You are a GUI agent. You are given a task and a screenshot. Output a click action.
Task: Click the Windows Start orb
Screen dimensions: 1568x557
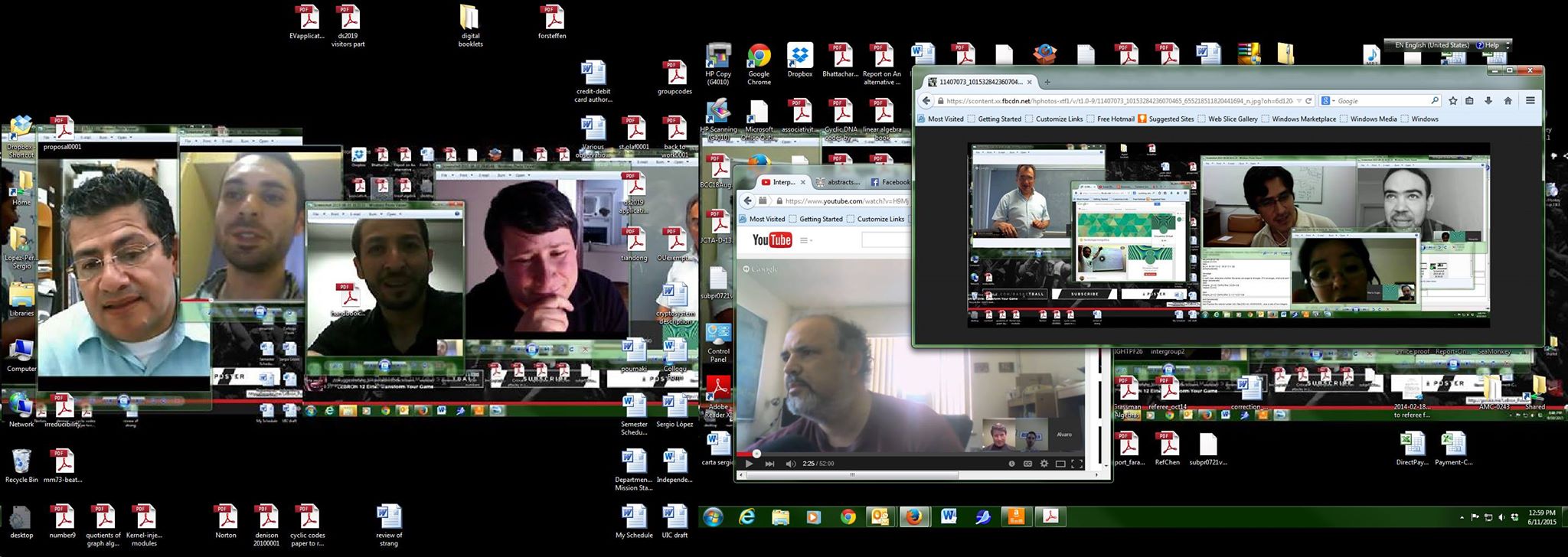click(713, 517)
